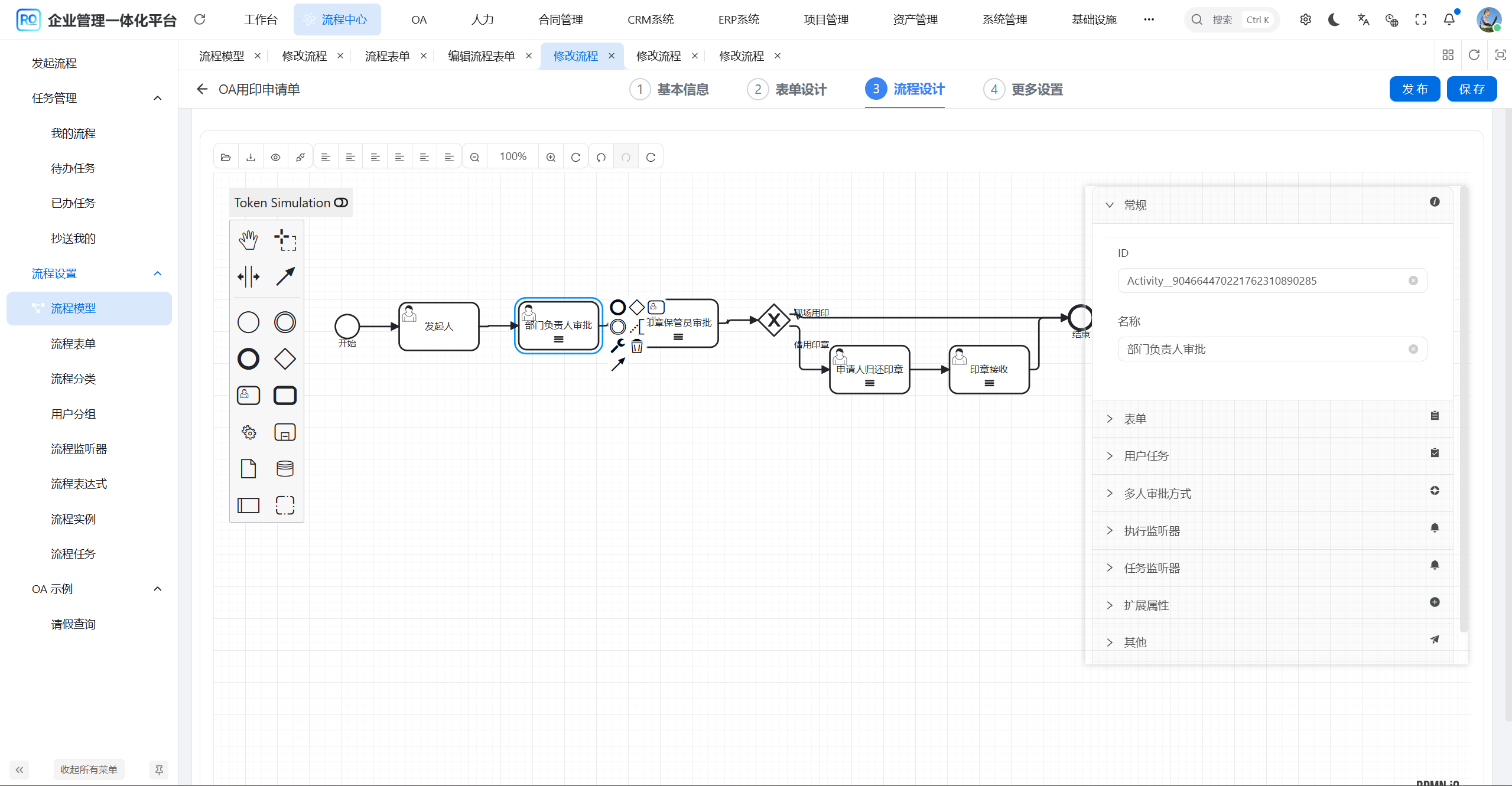This screenshot has width=1512, height=786.
Task: Select the hand tool in the palette
Action: [x=248, y=240]
